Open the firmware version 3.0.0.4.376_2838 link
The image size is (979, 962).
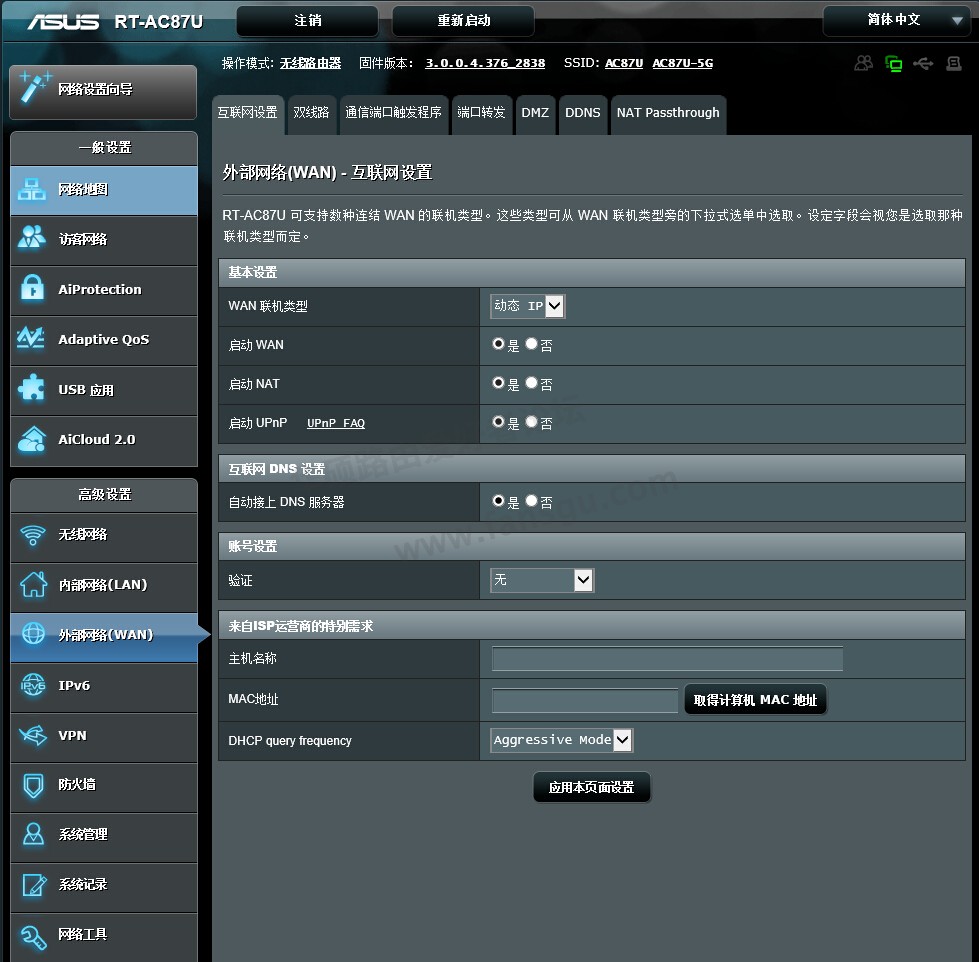pos(485,63)
